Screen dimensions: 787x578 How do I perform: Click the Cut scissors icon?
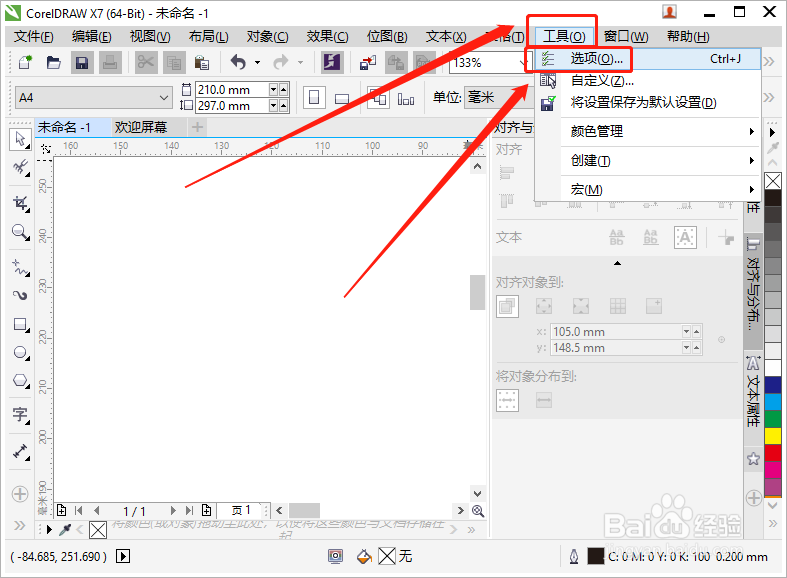click(146, 62)
